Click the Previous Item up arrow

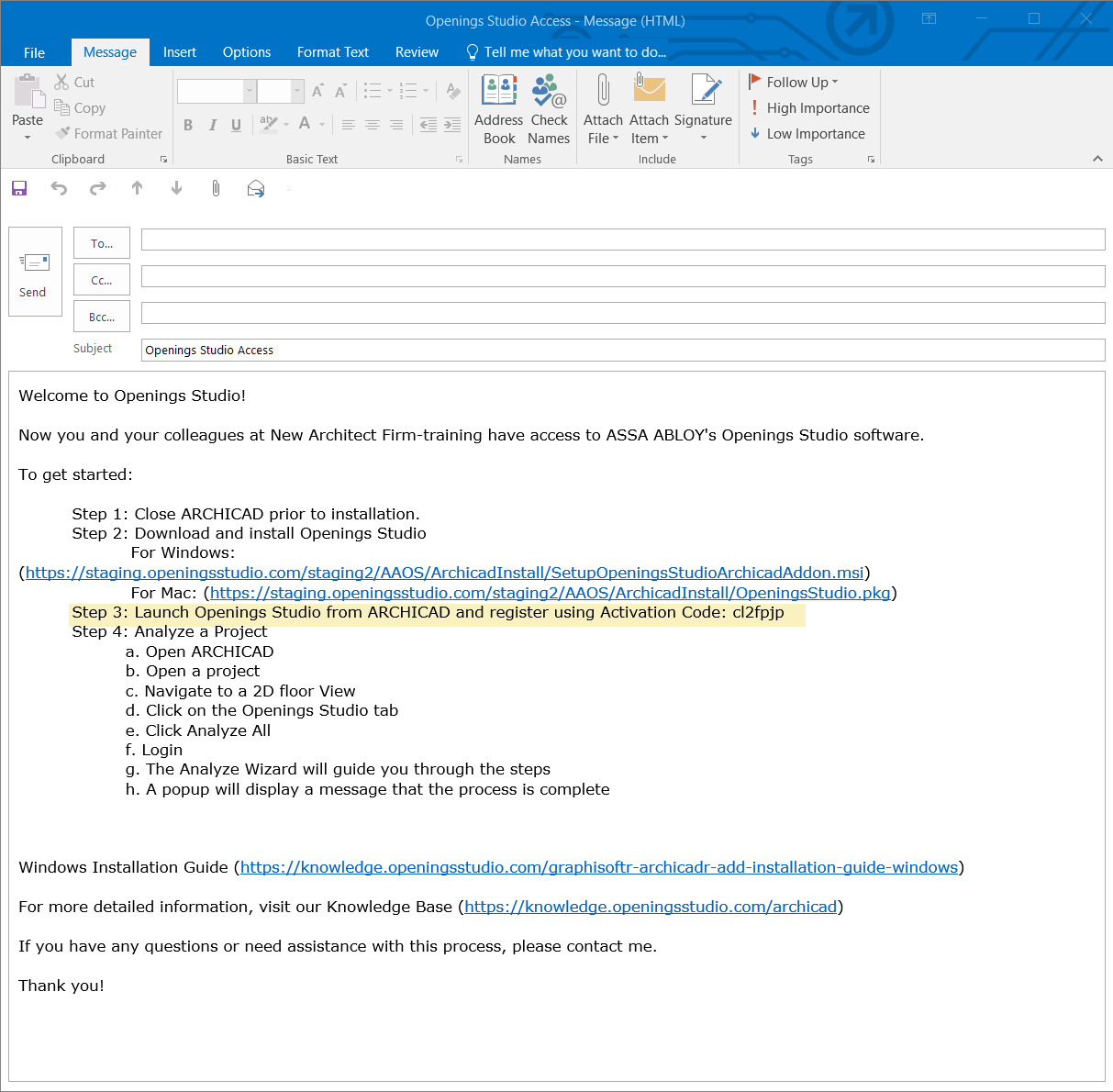point(137,188)
